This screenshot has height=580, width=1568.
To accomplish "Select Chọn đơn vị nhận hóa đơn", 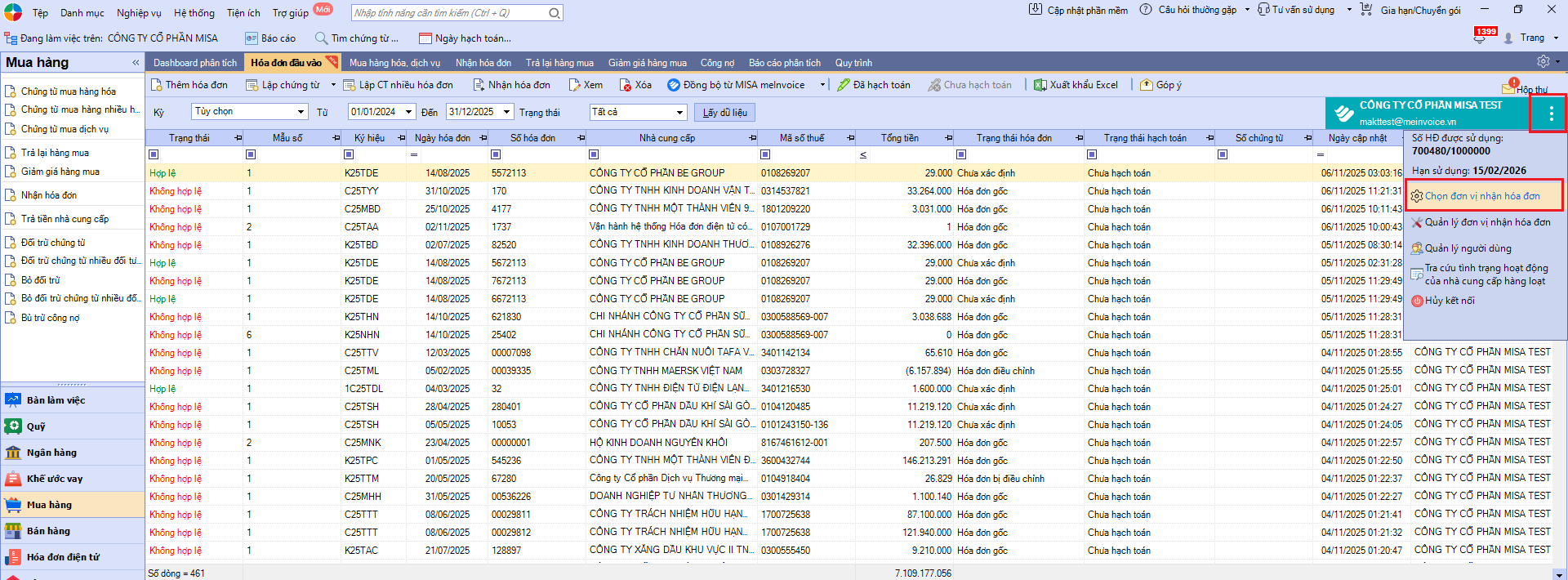I will pos(1481,196).
